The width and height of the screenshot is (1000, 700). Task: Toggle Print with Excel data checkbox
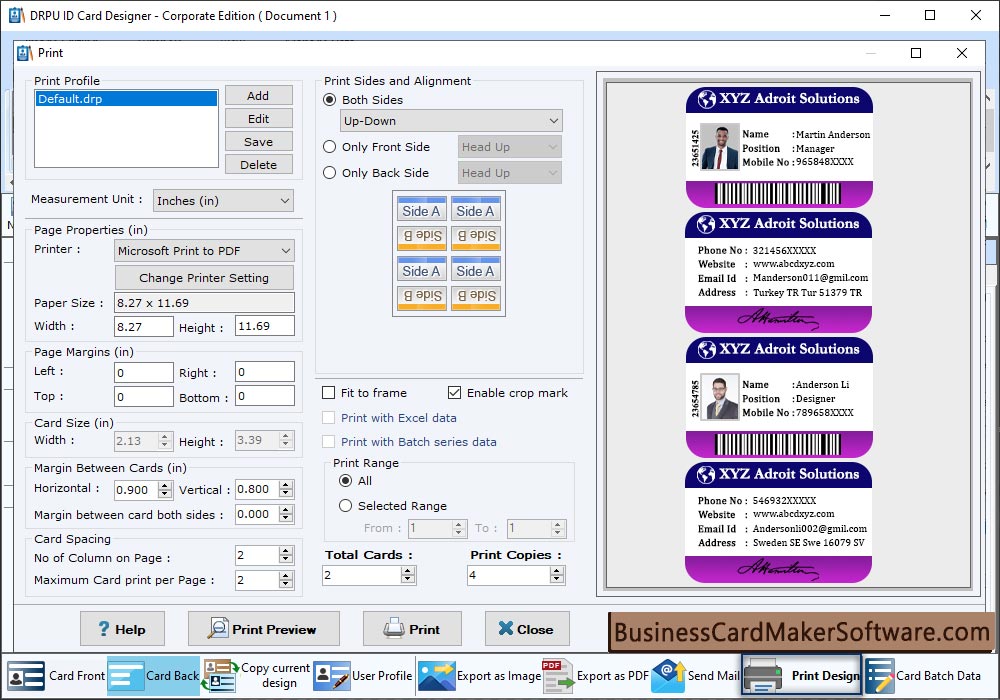[328, 418]
